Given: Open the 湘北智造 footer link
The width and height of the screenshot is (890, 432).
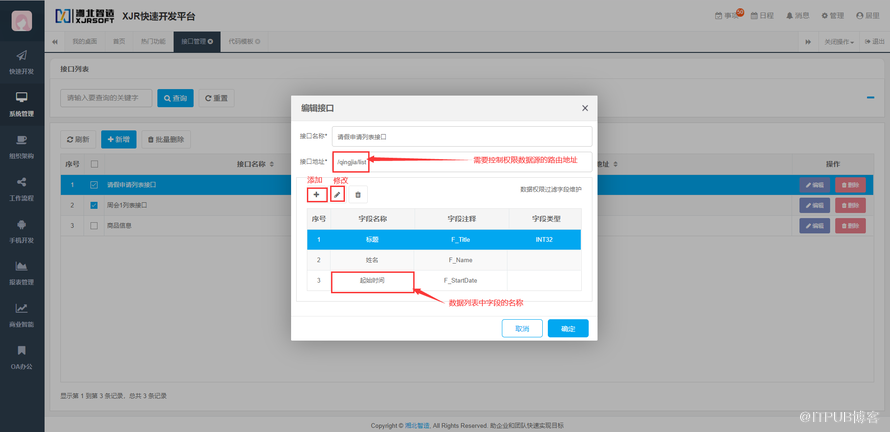Looking at the screenshot, I should [x=418, y=426].
